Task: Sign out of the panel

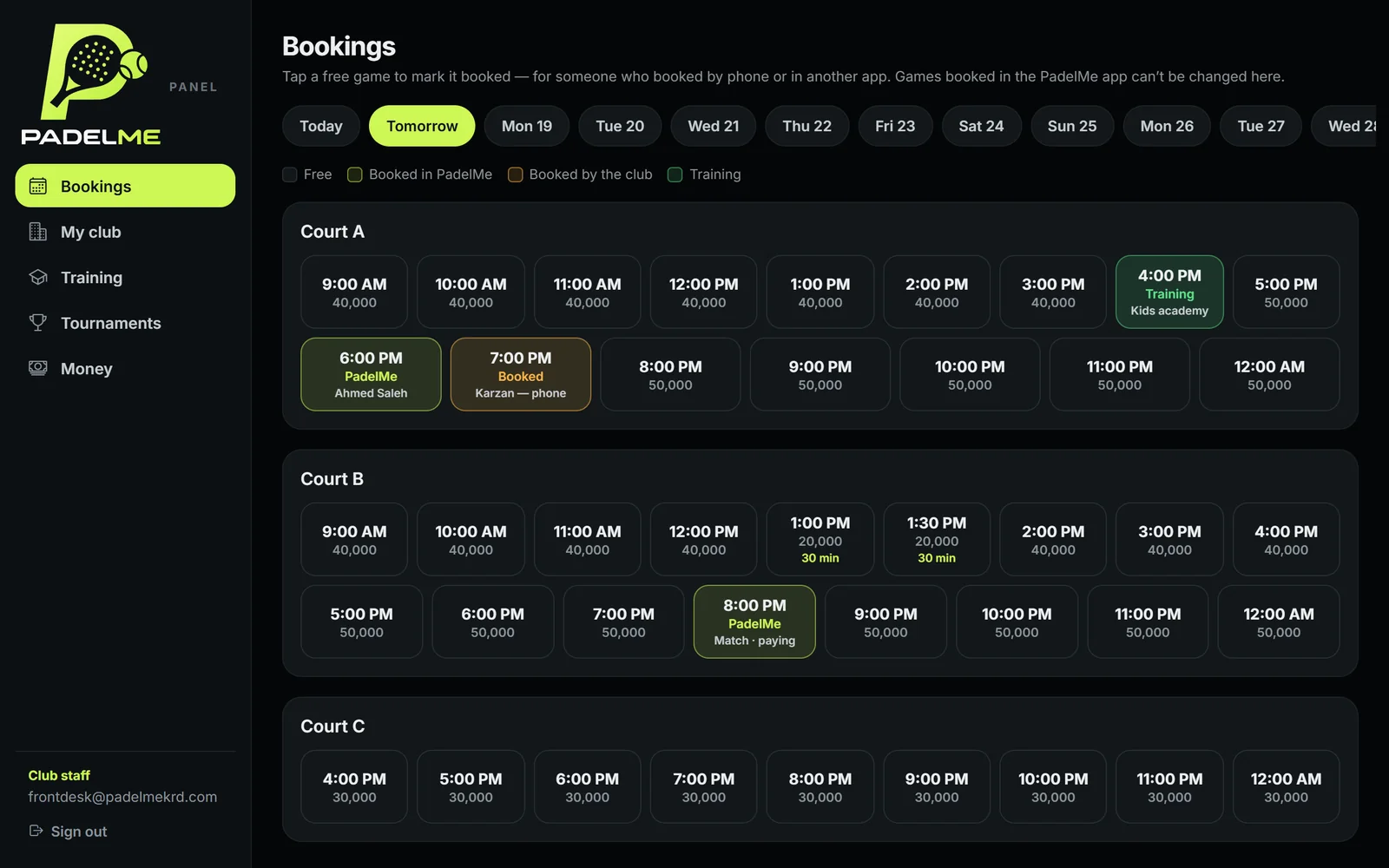Action: click(68, 831)
